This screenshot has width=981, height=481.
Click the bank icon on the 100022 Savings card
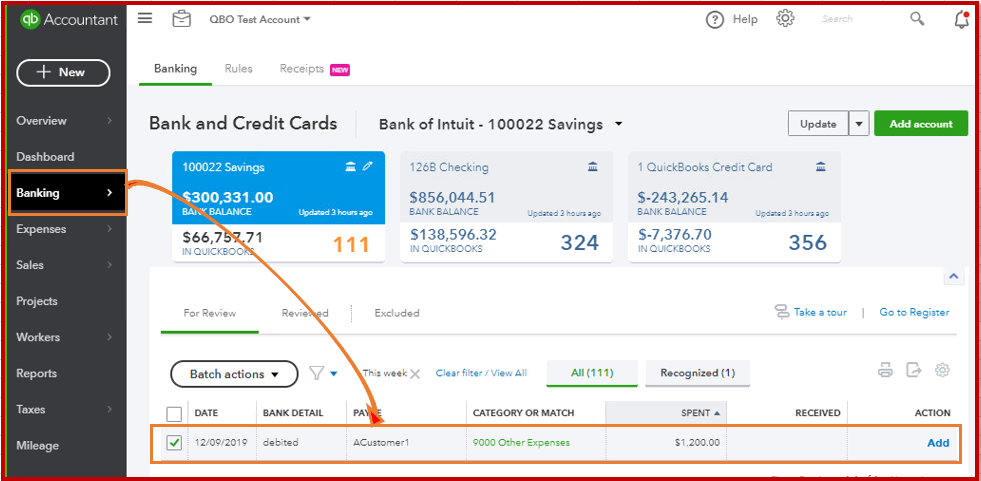click(x=351, y=166)
